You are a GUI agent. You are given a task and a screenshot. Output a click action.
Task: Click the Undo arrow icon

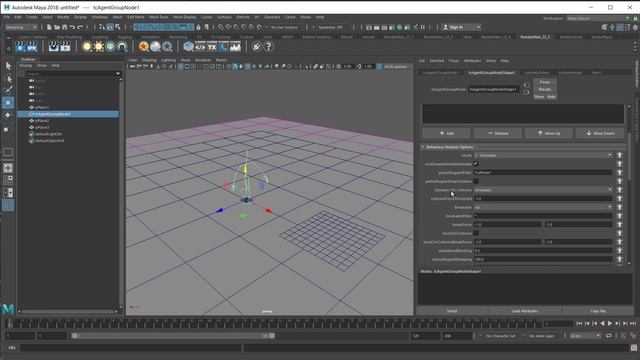click(72, 27)
